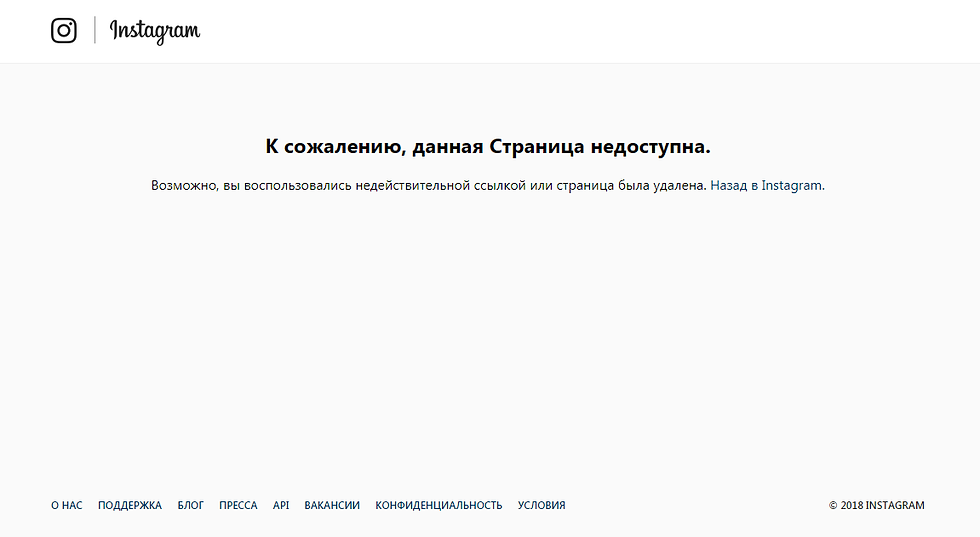Click the heading 'К сожалению, данная Страница недоступна.'
The height and width of the screenshot is (537, 980).
[x=488, y=146]
